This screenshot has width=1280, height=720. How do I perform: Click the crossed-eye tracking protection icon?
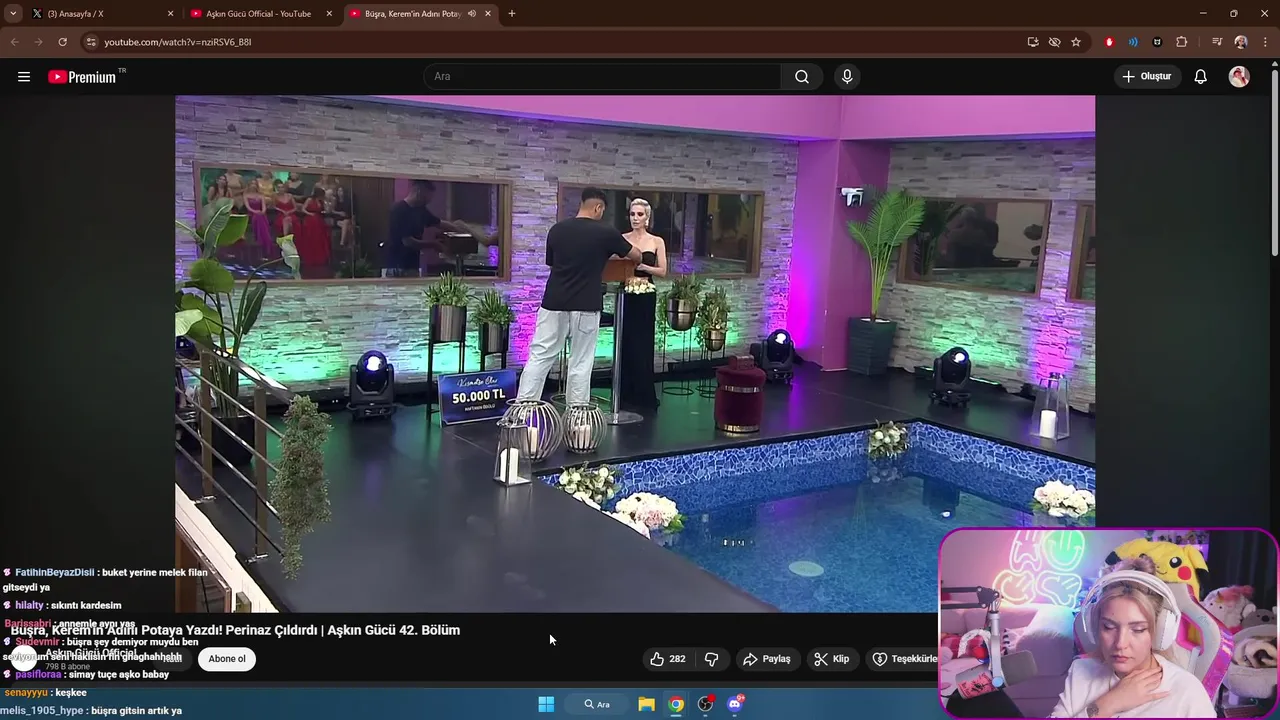1054,42
